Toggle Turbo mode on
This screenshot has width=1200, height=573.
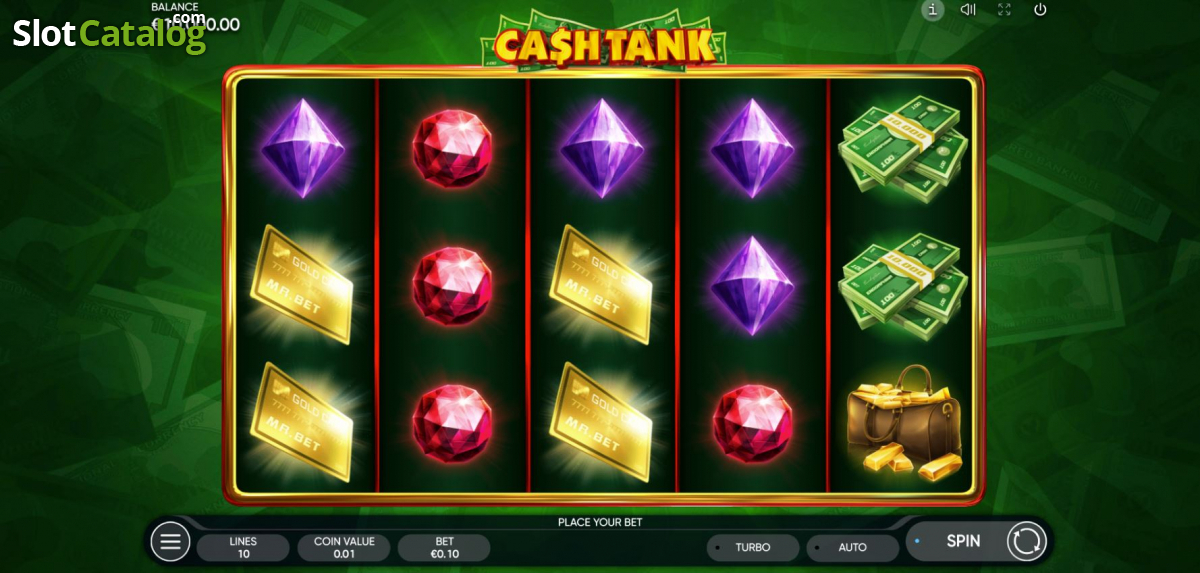(753, 548)
